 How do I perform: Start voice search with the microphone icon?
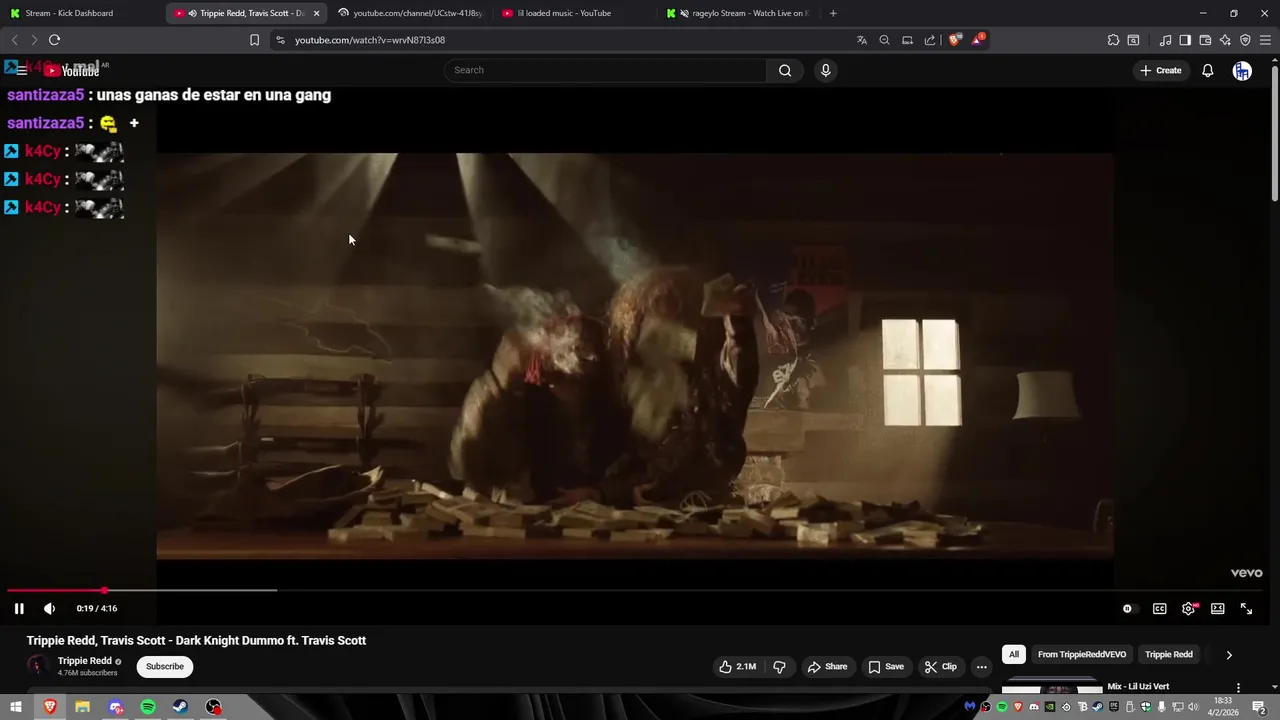click(x=825, y=70)
